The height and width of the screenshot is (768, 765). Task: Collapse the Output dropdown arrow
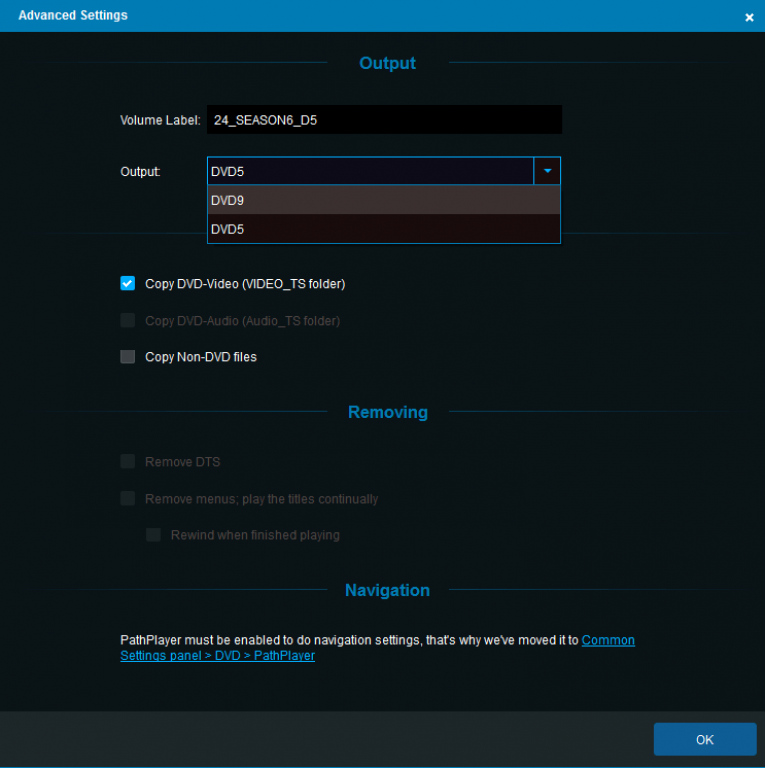(x=547, y=171)
